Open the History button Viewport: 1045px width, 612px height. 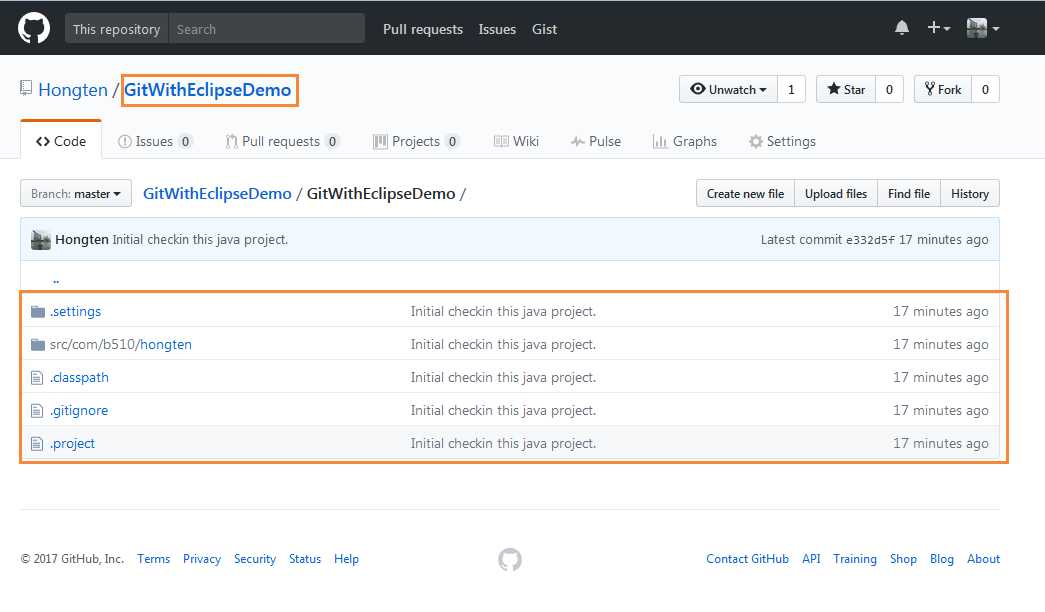click(x=970, y=193)
